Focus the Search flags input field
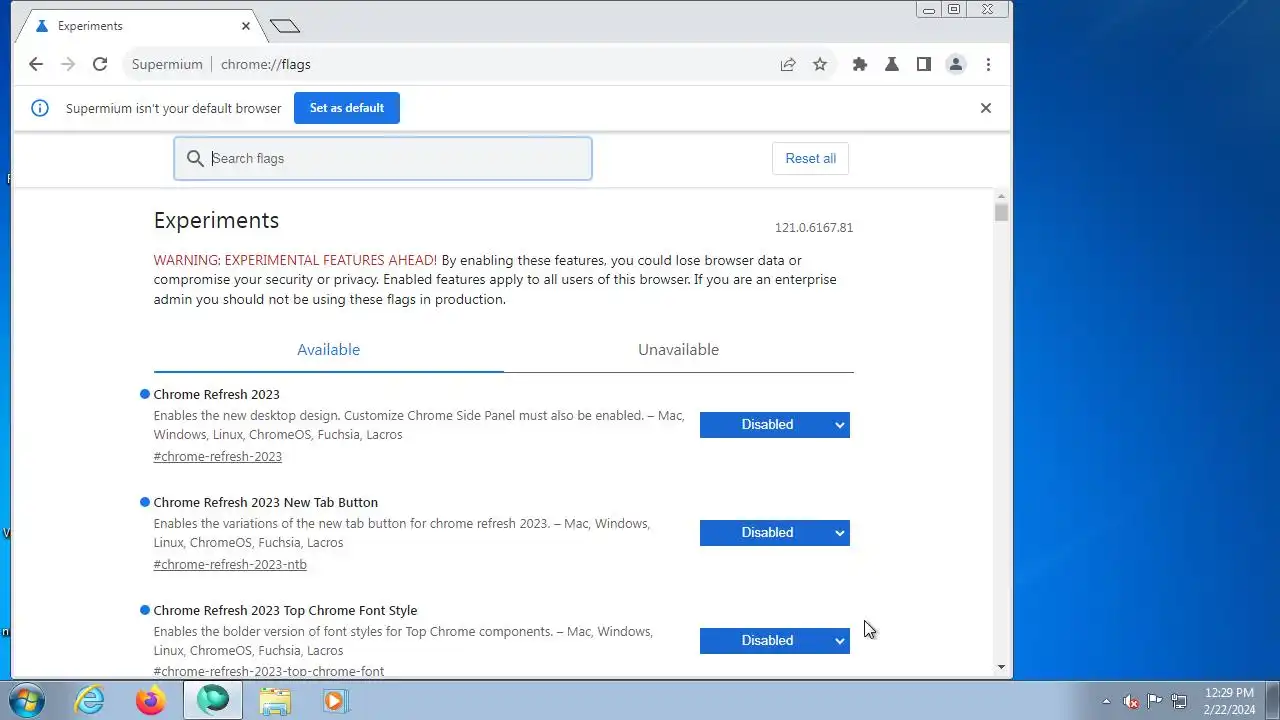 [383, 158]
